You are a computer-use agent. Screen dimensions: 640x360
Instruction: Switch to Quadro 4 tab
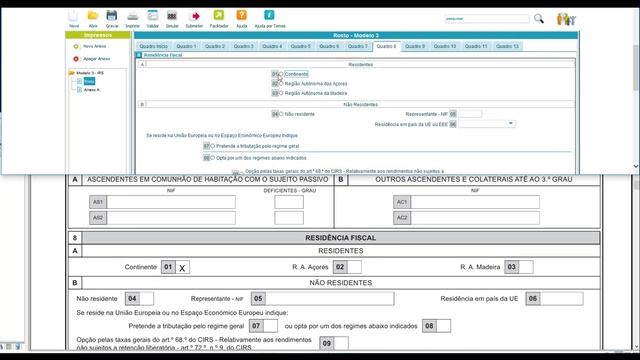272,47
